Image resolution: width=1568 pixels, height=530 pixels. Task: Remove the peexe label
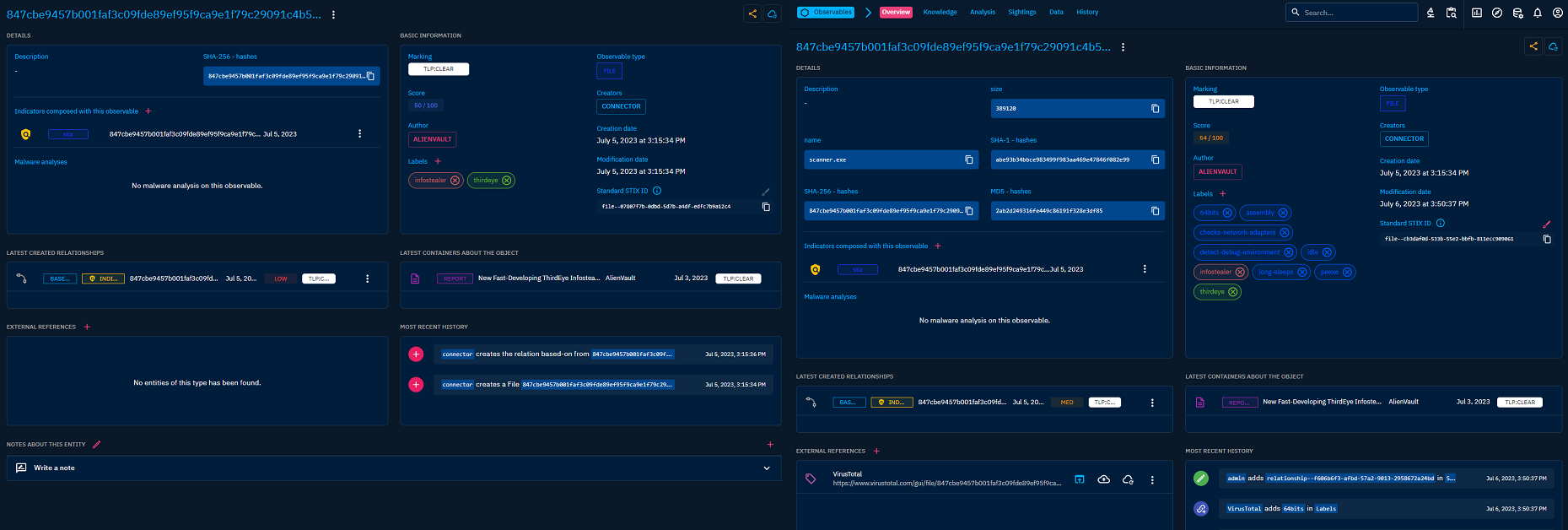1347,272
